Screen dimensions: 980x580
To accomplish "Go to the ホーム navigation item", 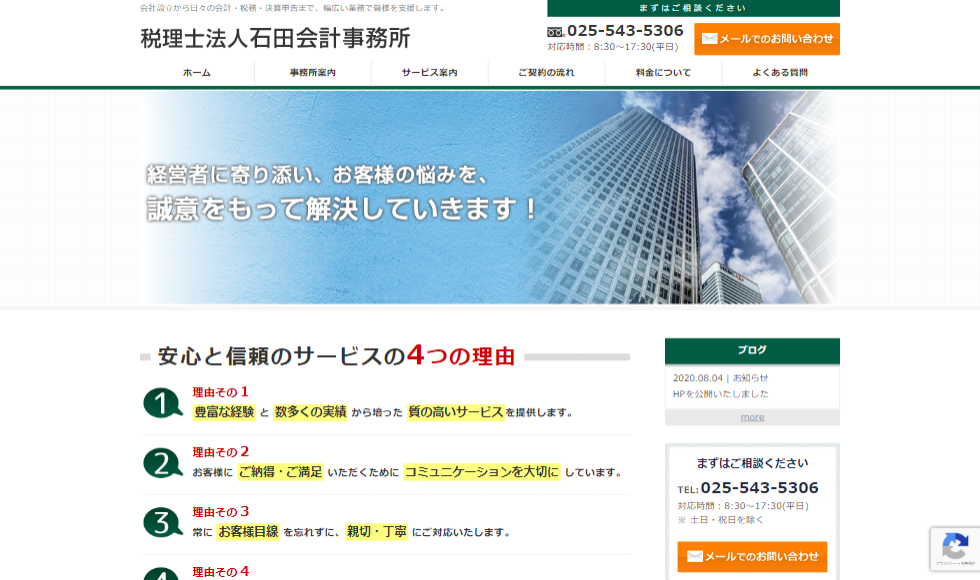I will coord(197,73).
